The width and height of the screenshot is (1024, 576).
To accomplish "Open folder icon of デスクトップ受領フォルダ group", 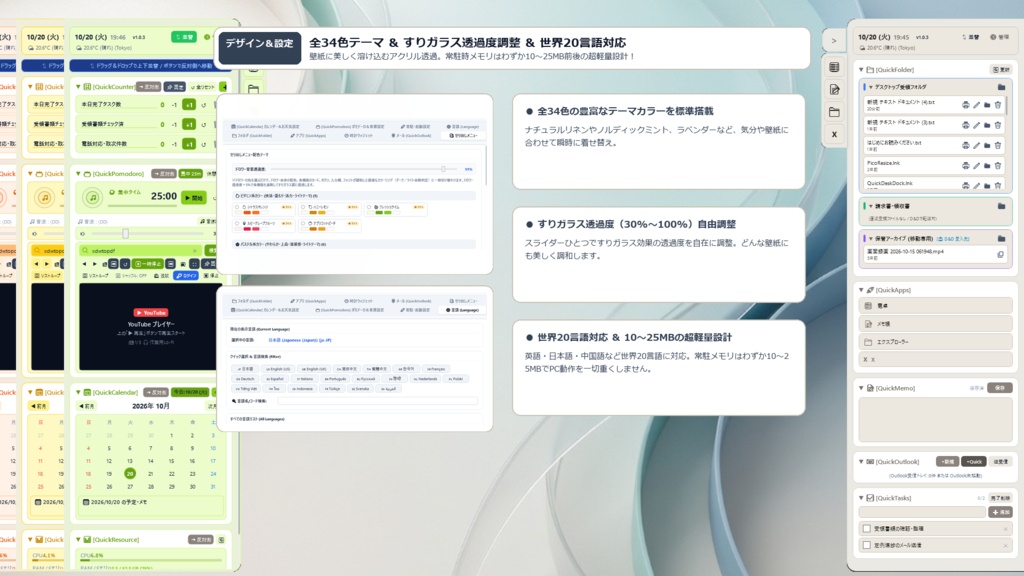I will 1001,87.
